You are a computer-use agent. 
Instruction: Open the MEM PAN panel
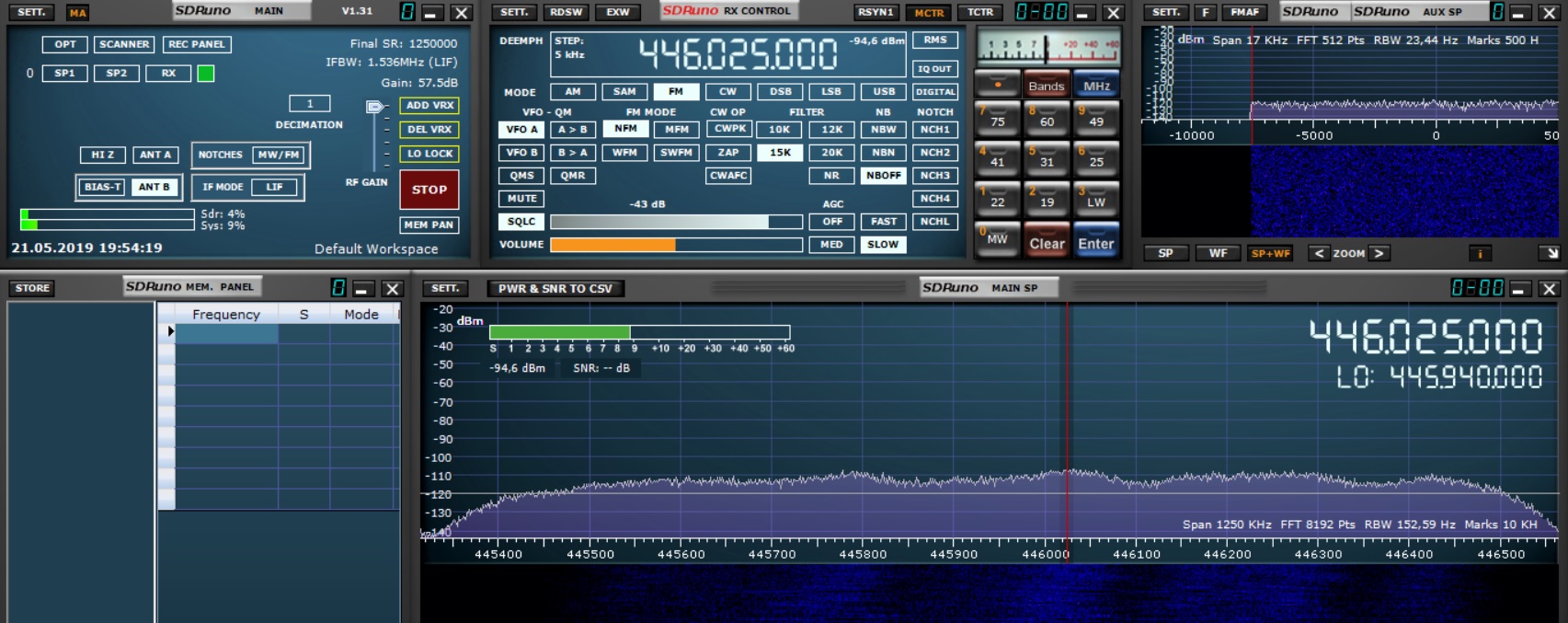pyautogui.click(x=429, y=225)
